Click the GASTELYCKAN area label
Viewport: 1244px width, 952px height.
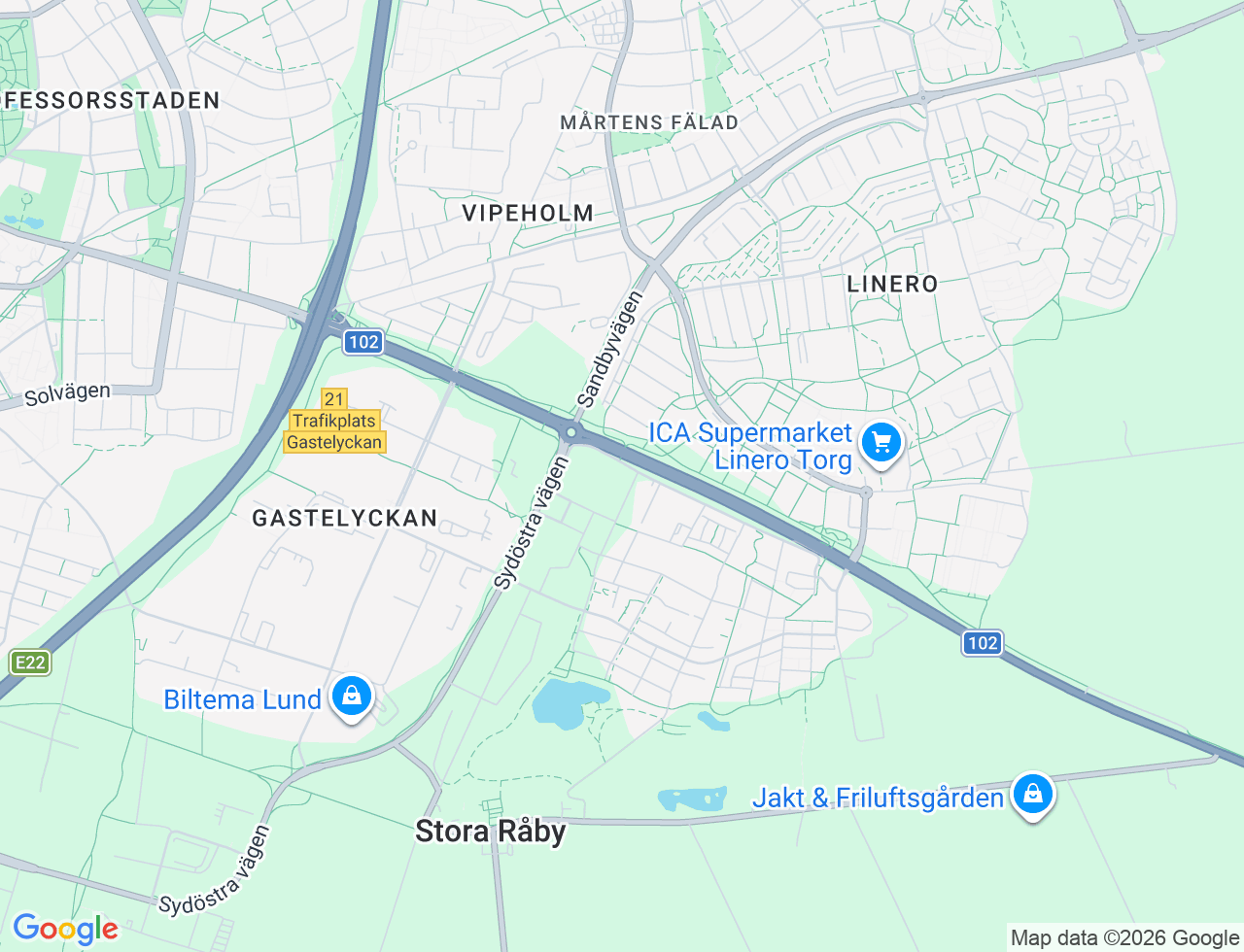pyautogui.click(x=345, y=518)
